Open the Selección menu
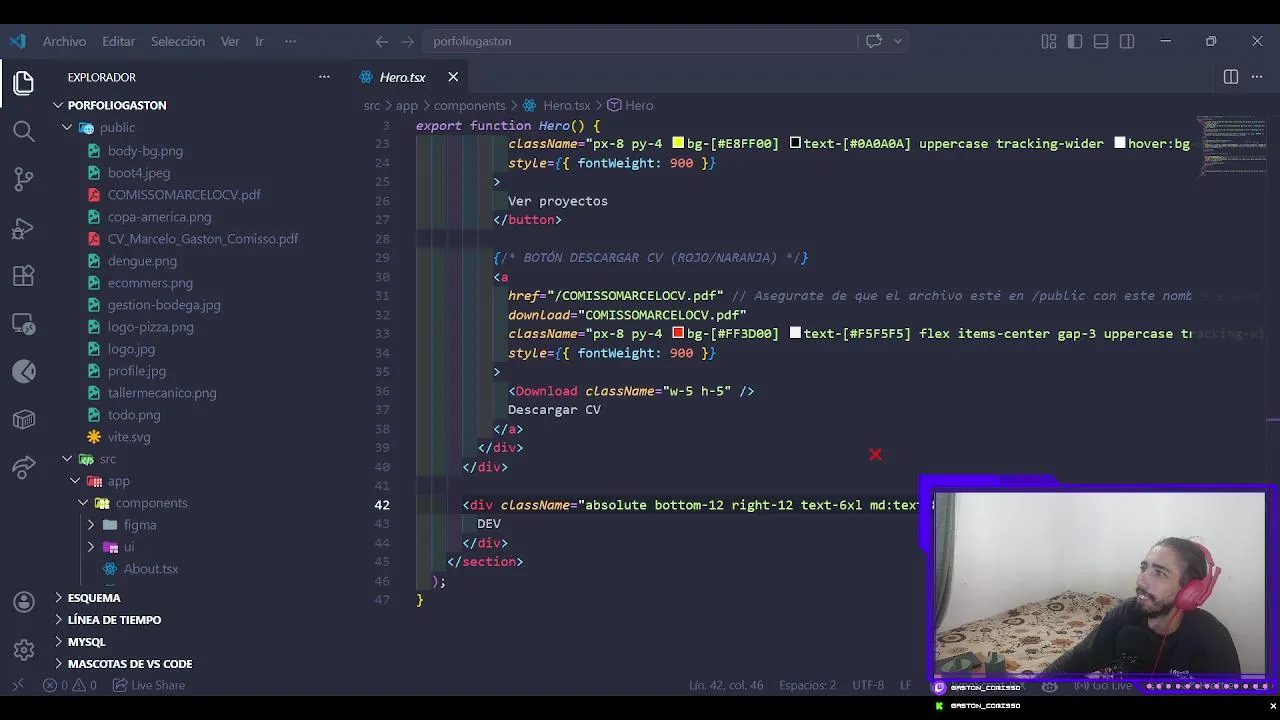The height and width of the screenshot is (720, 1280). [178, 41]
